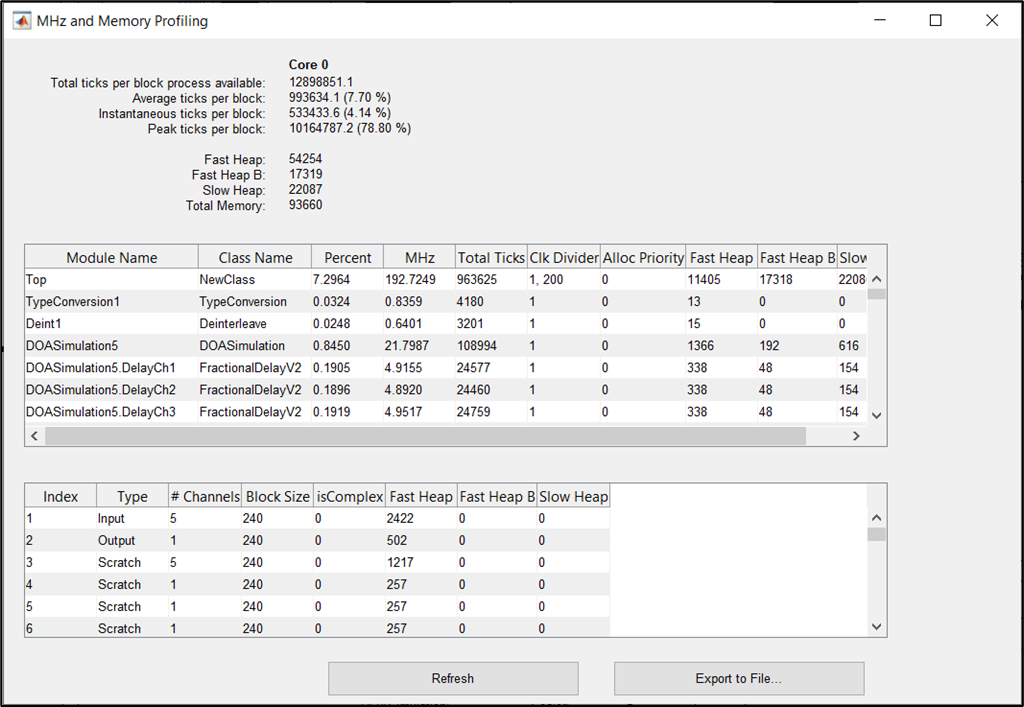The image size is (1024, 707).
Task: Select the Module Name column header
Action: tap(111, 257)
